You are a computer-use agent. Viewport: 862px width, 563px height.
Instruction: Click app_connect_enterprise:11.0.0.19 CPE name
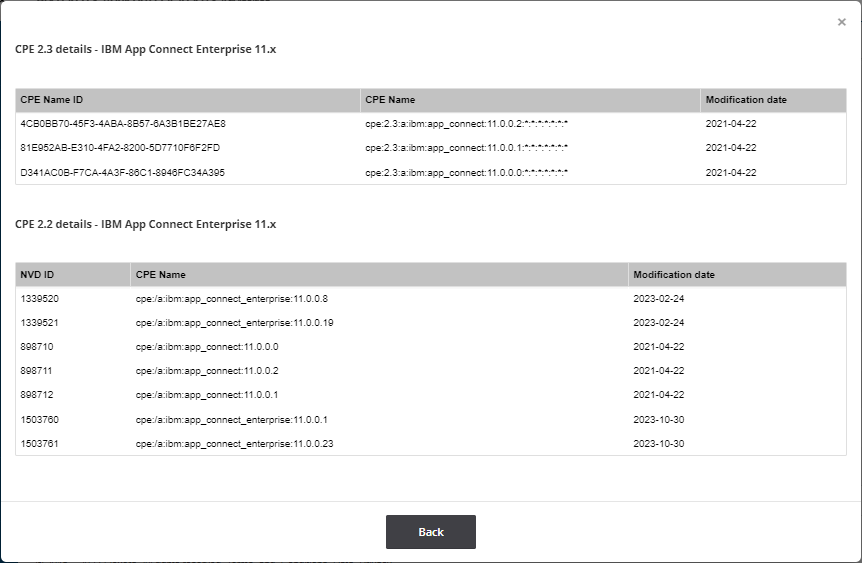235,323
